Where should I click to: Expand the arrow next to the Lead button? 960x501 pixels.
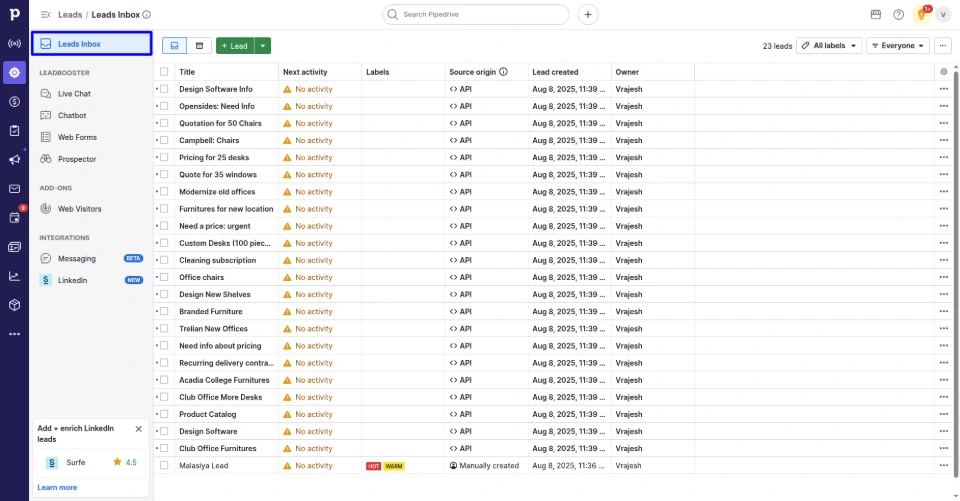262,46
